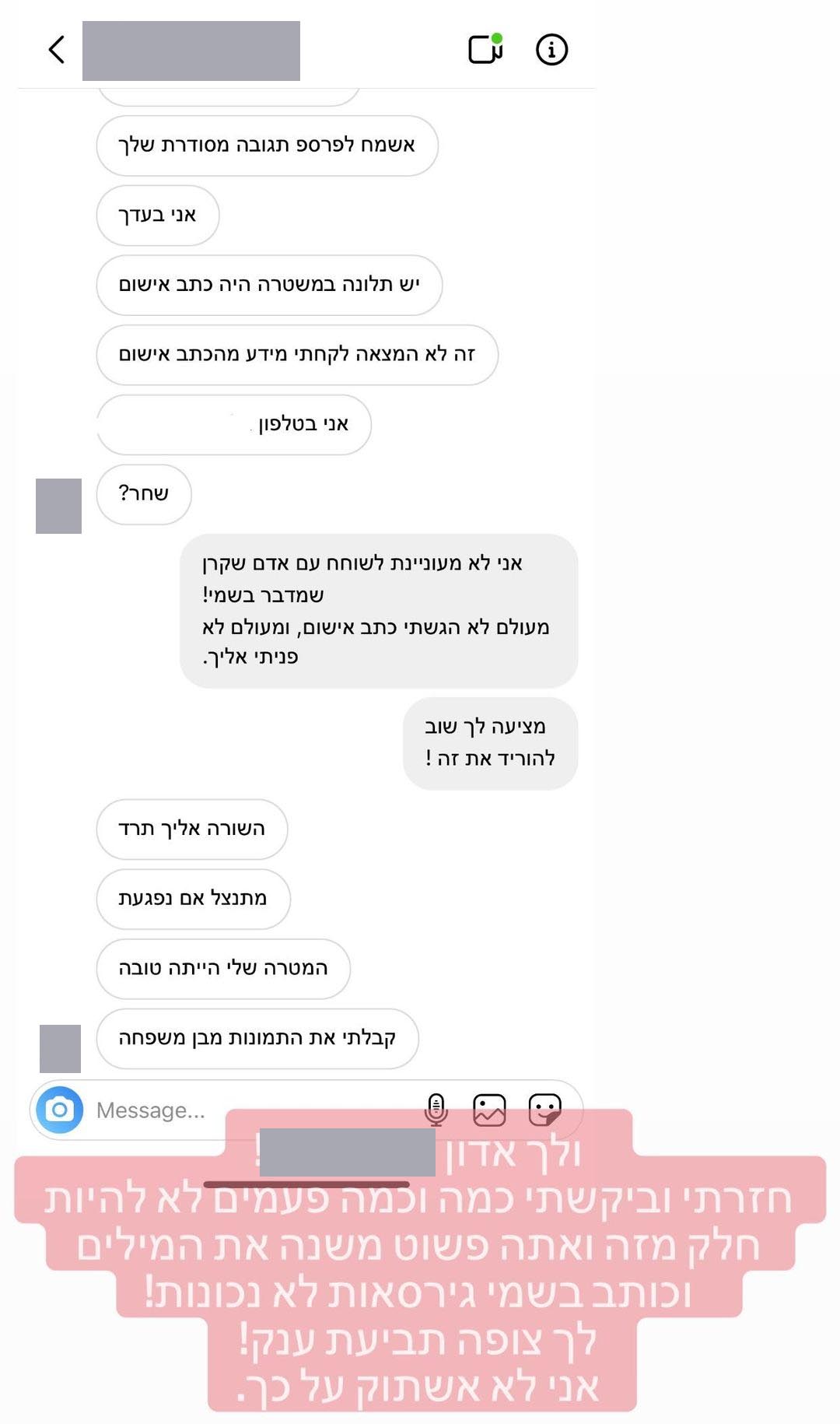Select the bubble קבלתי את התמונות מבן משפחה
The image size is (840, 1424).
coord(257,1039)
